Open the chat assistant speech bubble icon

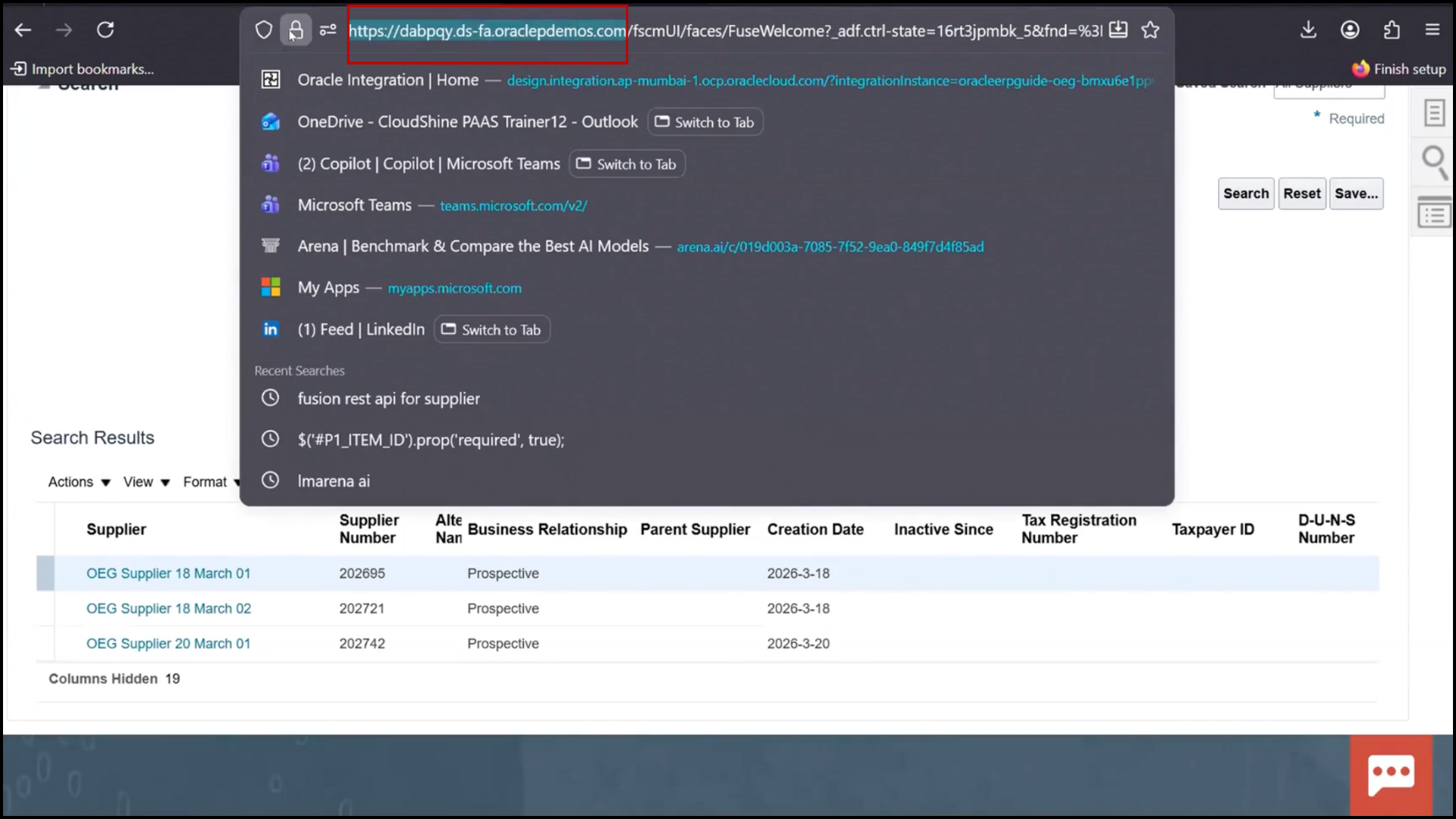click(x=1392, y=776)
